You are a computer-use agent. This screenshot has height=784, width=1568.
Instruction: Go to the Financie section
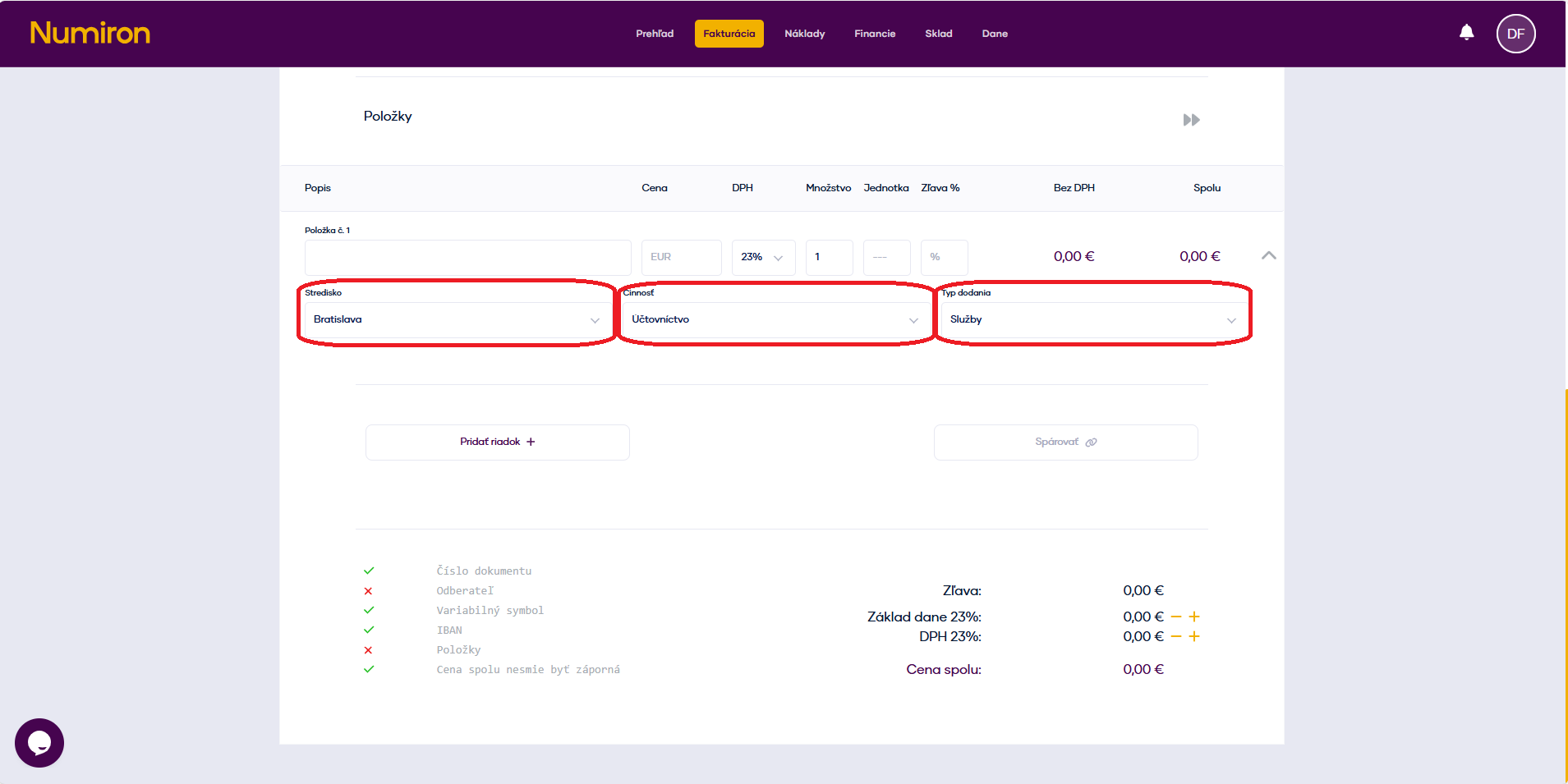[875, 34]
